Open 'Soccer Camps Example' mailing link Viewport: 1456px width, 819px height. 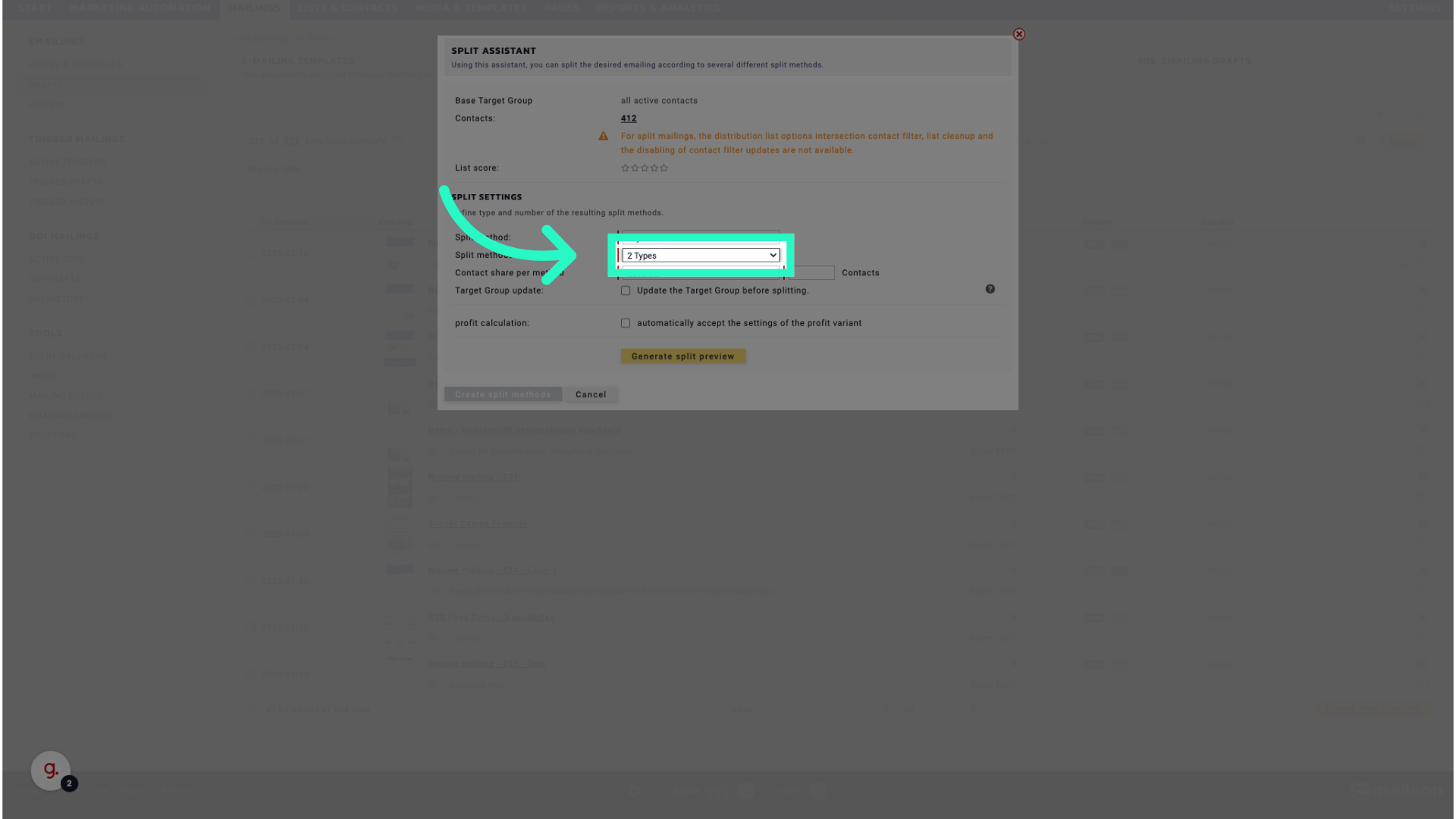point(478,524)
